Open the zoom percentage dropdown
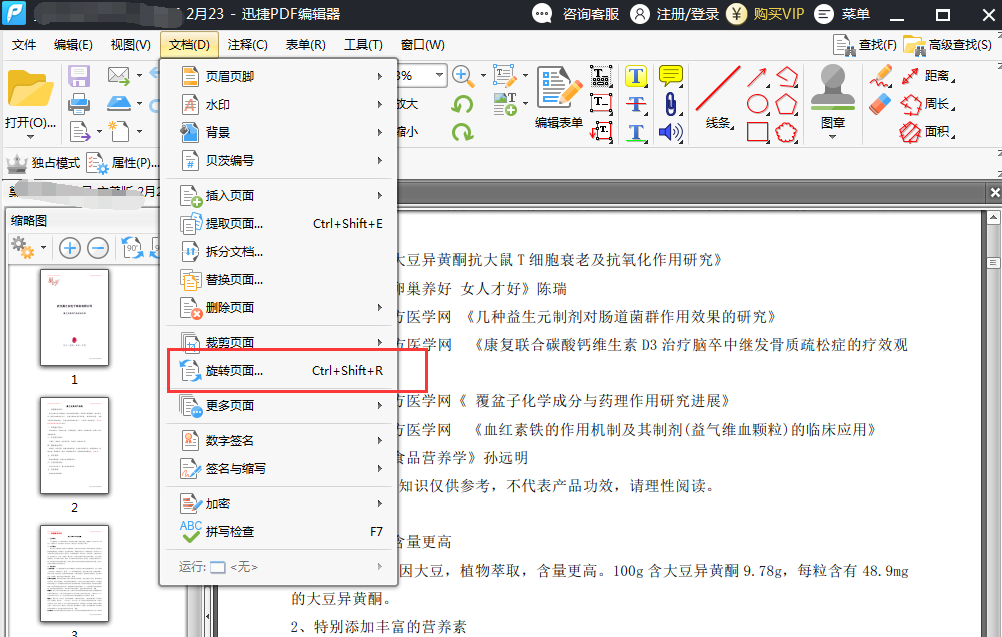The height and width of the screenshot is (637, 1002). [439, 75]
